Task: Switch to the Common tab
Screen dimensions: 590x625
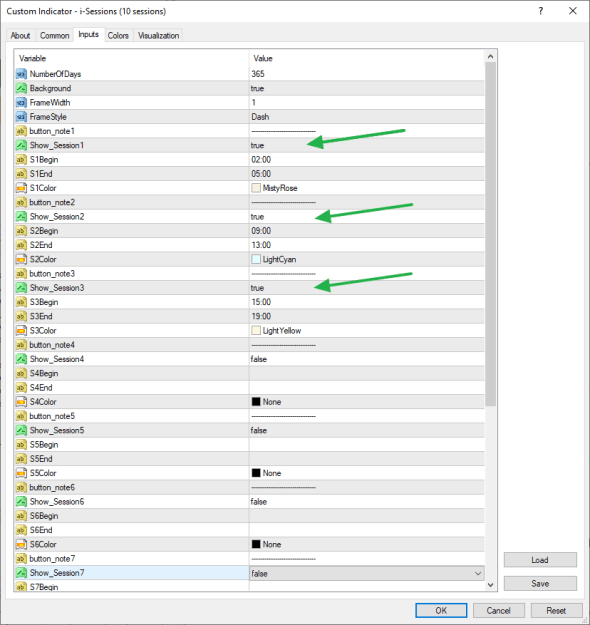Action: tap(55, 35)
